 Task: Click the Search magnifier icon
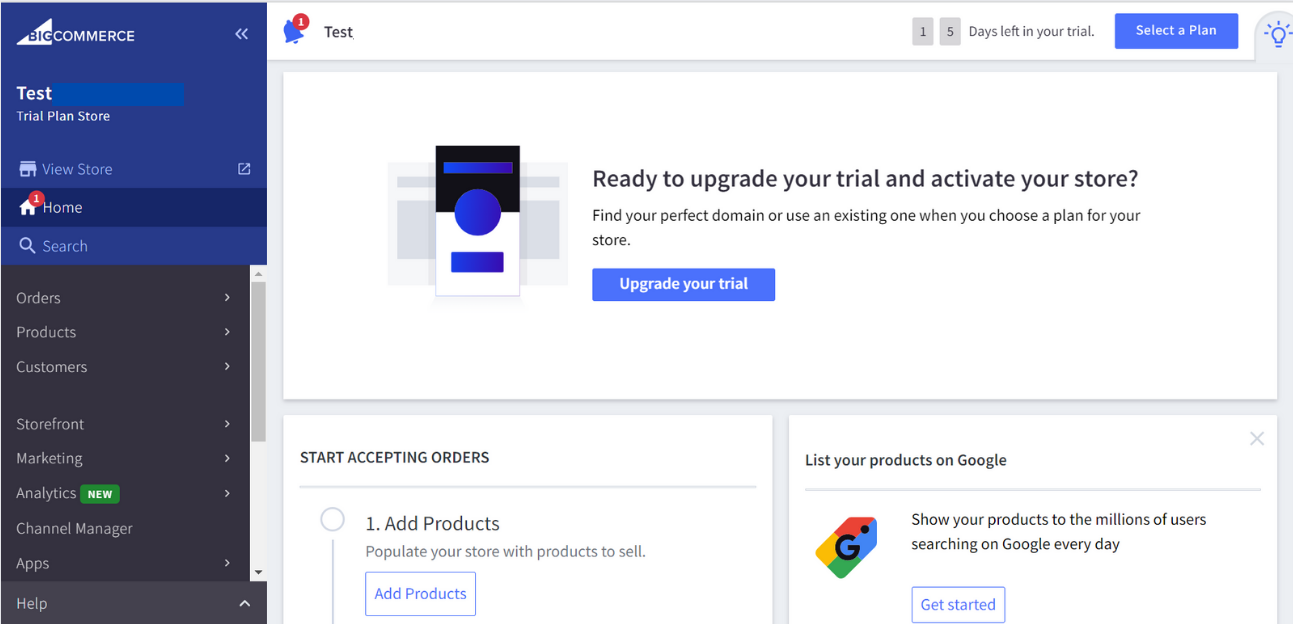click(x=28, y=246)
